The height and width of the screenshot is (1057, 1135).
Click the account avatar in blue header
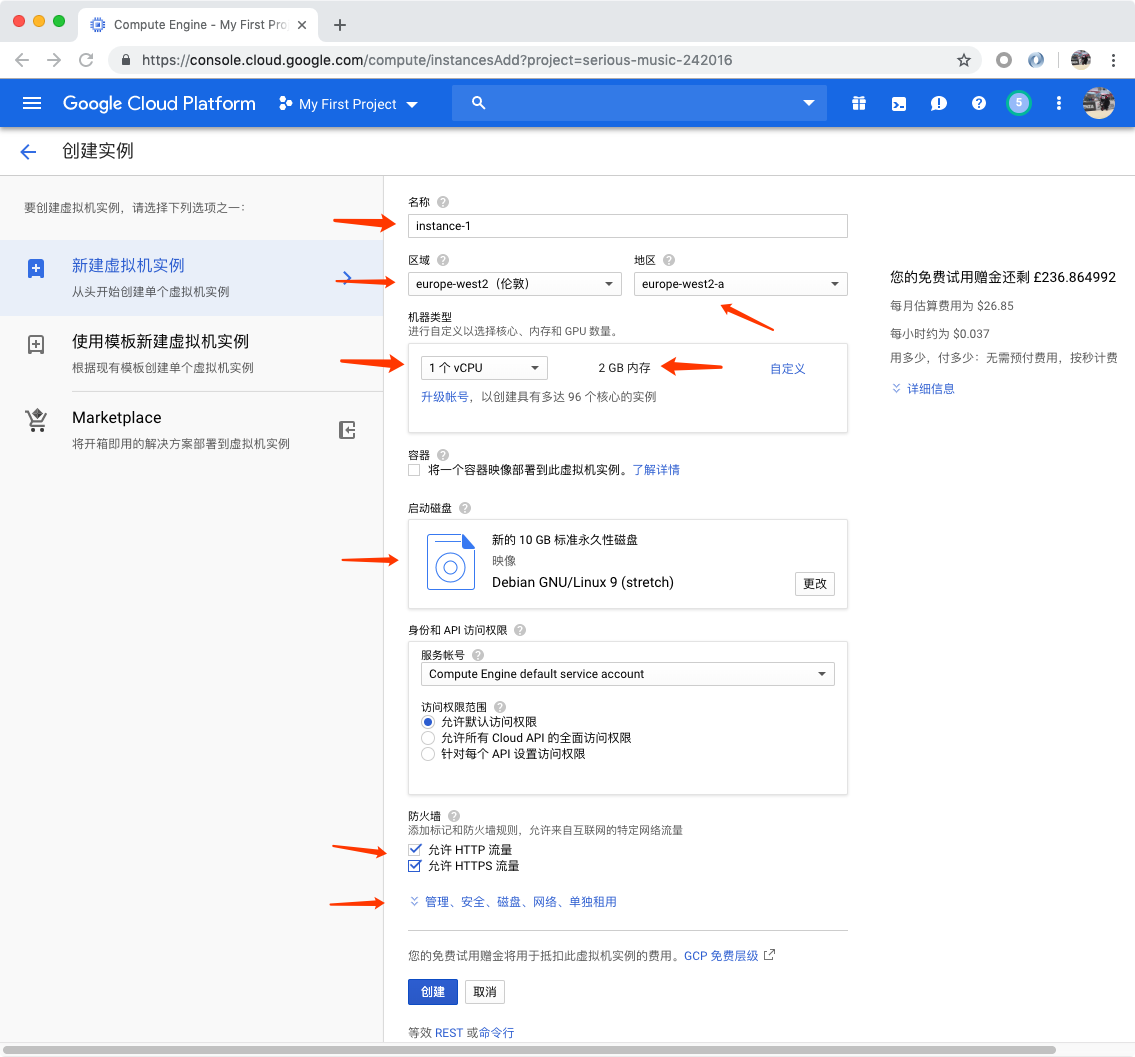click(1098, 103)
